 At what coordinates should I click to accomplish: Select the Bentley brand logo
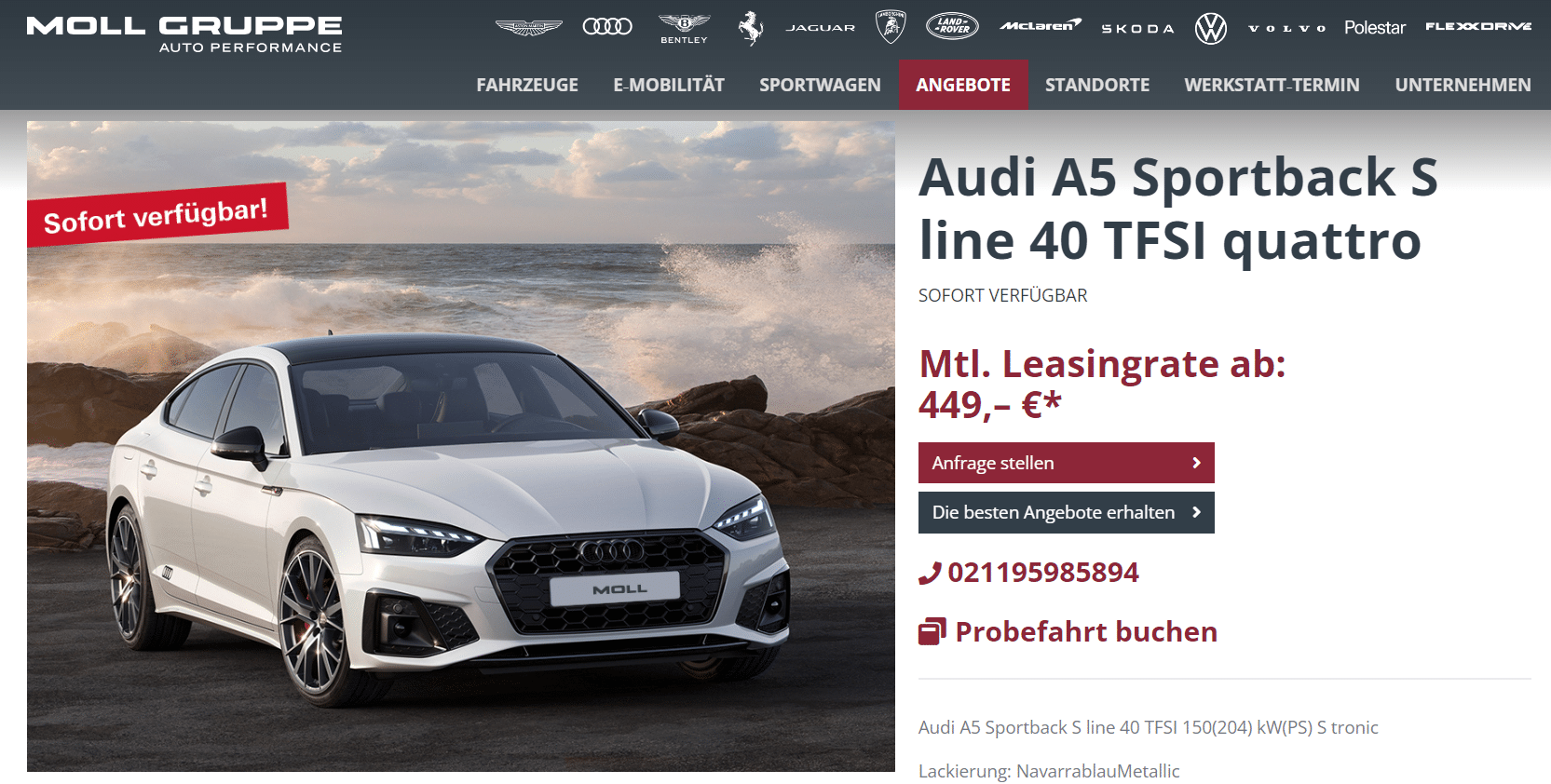(x=684, y=28)
